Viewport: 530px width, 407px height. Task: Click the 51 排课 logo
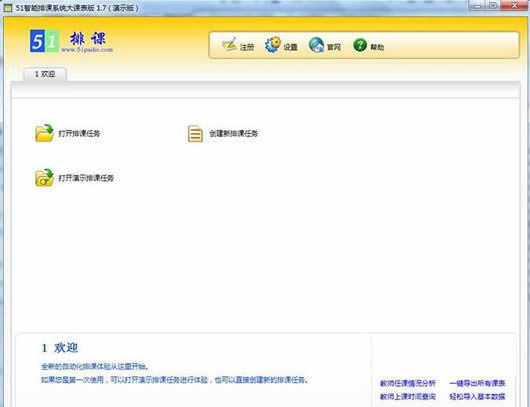(x=71, y=41)
